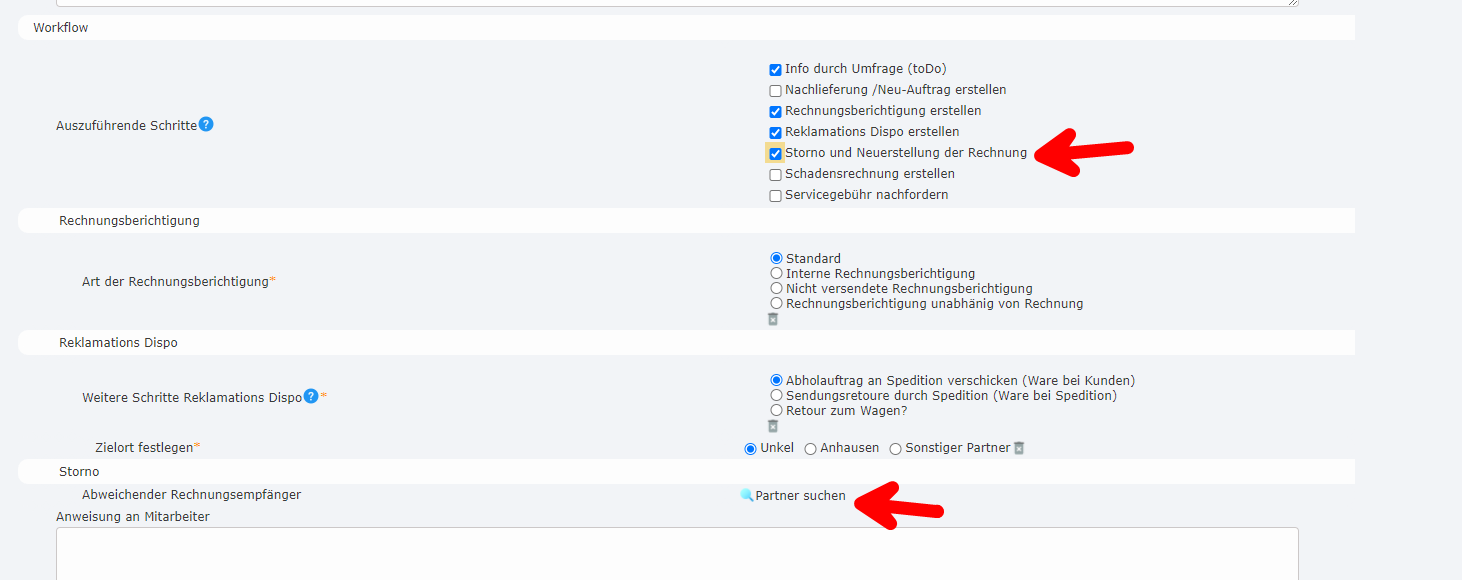Choose Retour zum Wagen option
This screenshot has height=580, width=1462.
point(777,409)
